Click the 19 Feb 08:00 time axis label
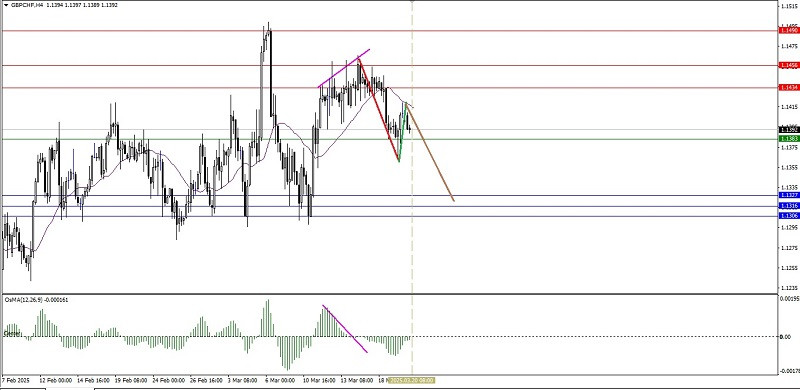Viewport: 800px width, 390px height. [x=131, y=380]
